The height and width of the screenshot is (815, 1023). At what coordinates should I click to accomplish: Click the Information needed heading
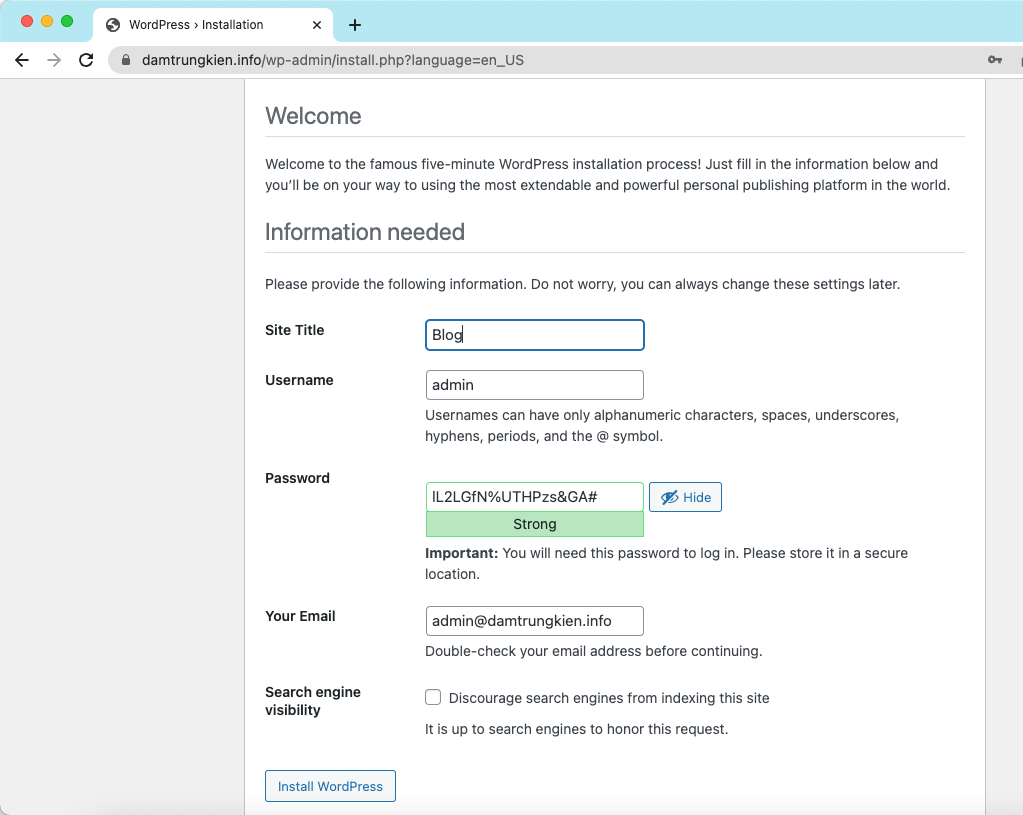365,232
